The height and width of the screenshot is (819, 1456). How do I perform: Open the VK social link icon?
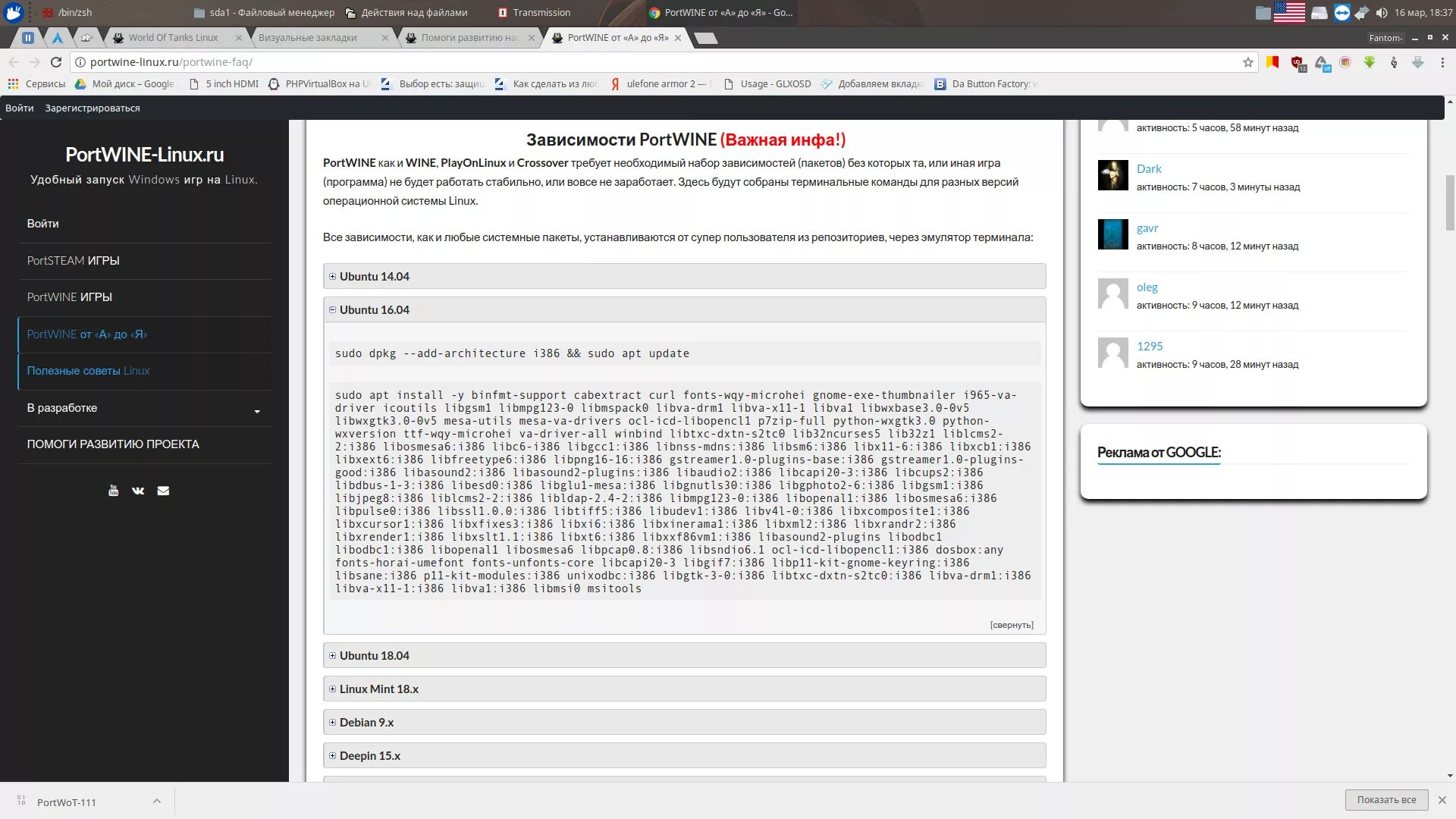pyautogui.click(x=138, y=491)
